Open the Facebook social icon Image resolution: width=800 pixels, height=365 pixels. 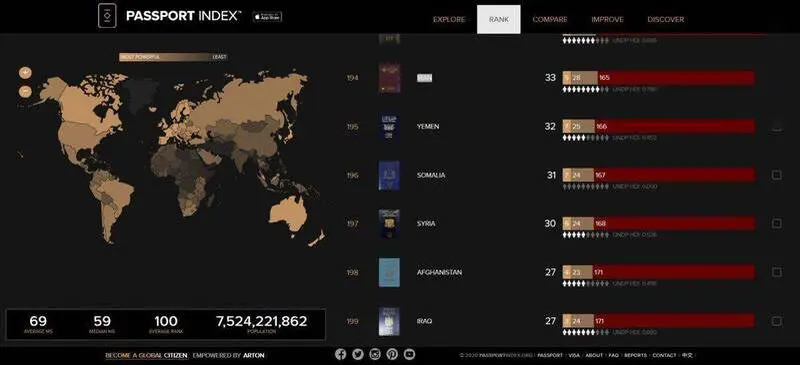coord(341,354)
